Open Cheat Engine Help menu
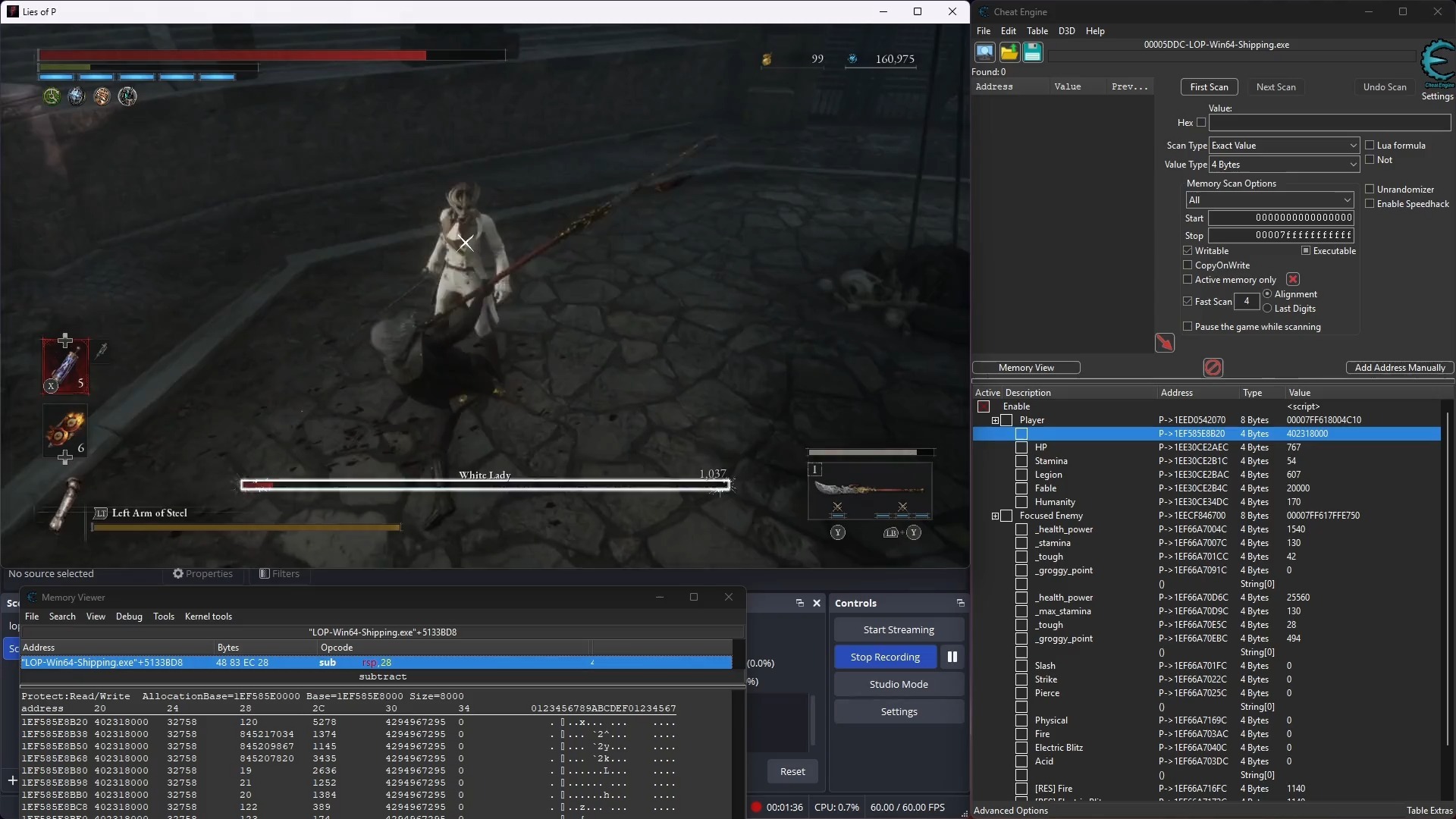The height and width of the screenshot is (819, 1456). [1095, 31]
